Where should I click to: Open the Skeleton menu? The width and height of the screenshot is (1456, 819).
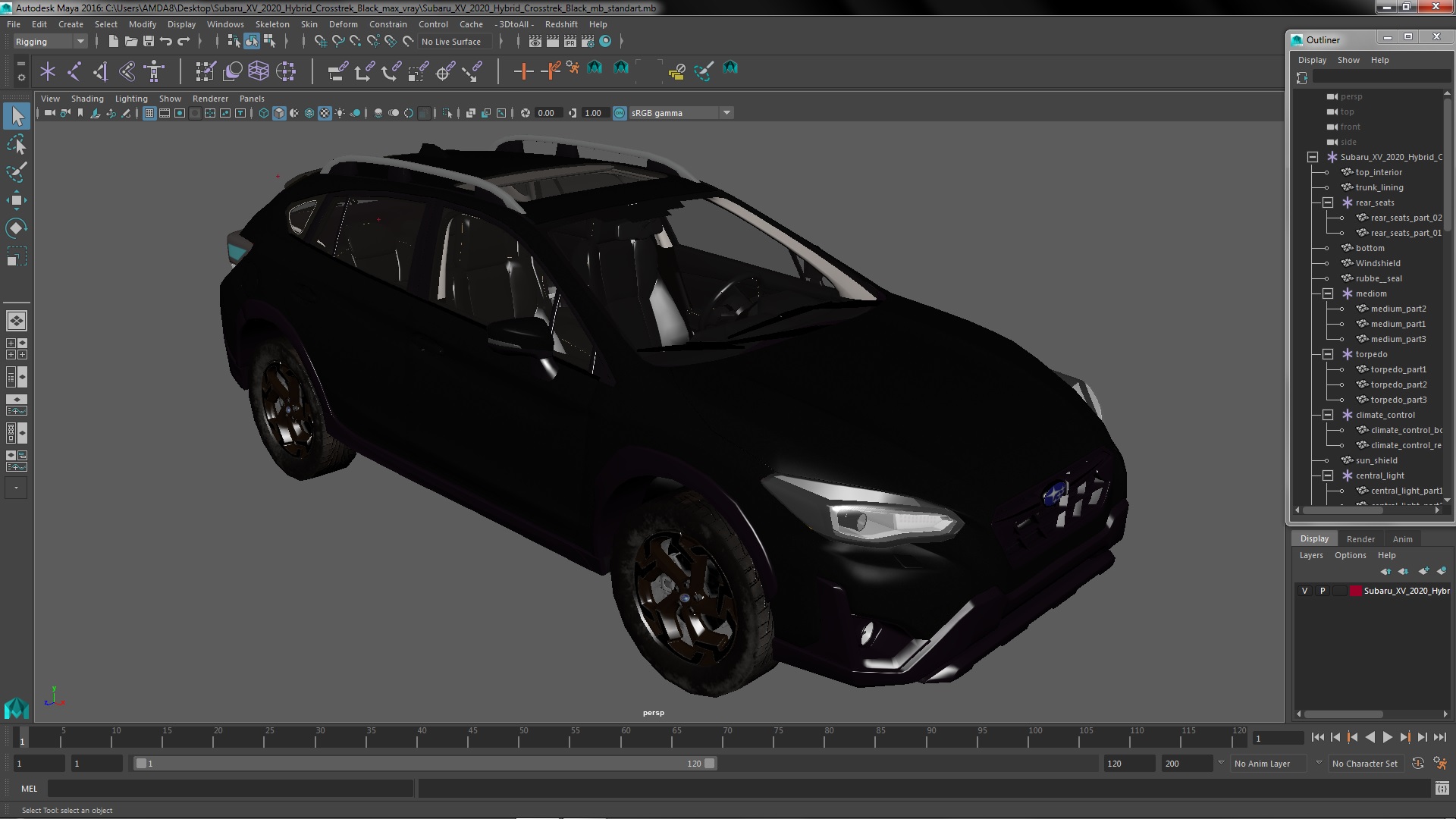pos(271,24)
